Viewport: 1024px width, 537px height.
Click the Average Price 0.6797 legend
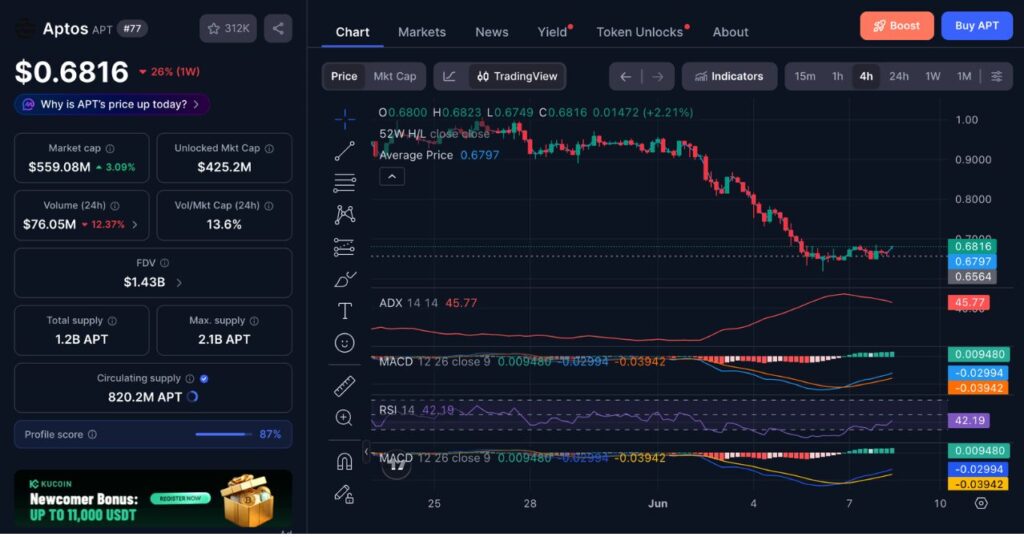439,155
